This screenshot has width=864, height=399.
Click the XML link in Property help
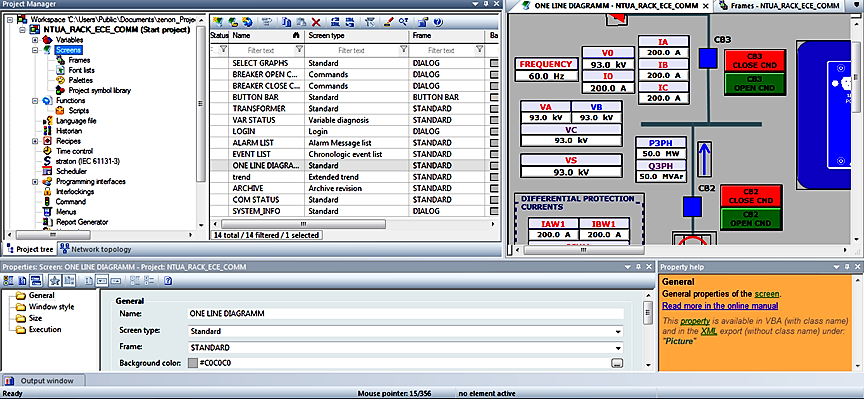[709, 331]
